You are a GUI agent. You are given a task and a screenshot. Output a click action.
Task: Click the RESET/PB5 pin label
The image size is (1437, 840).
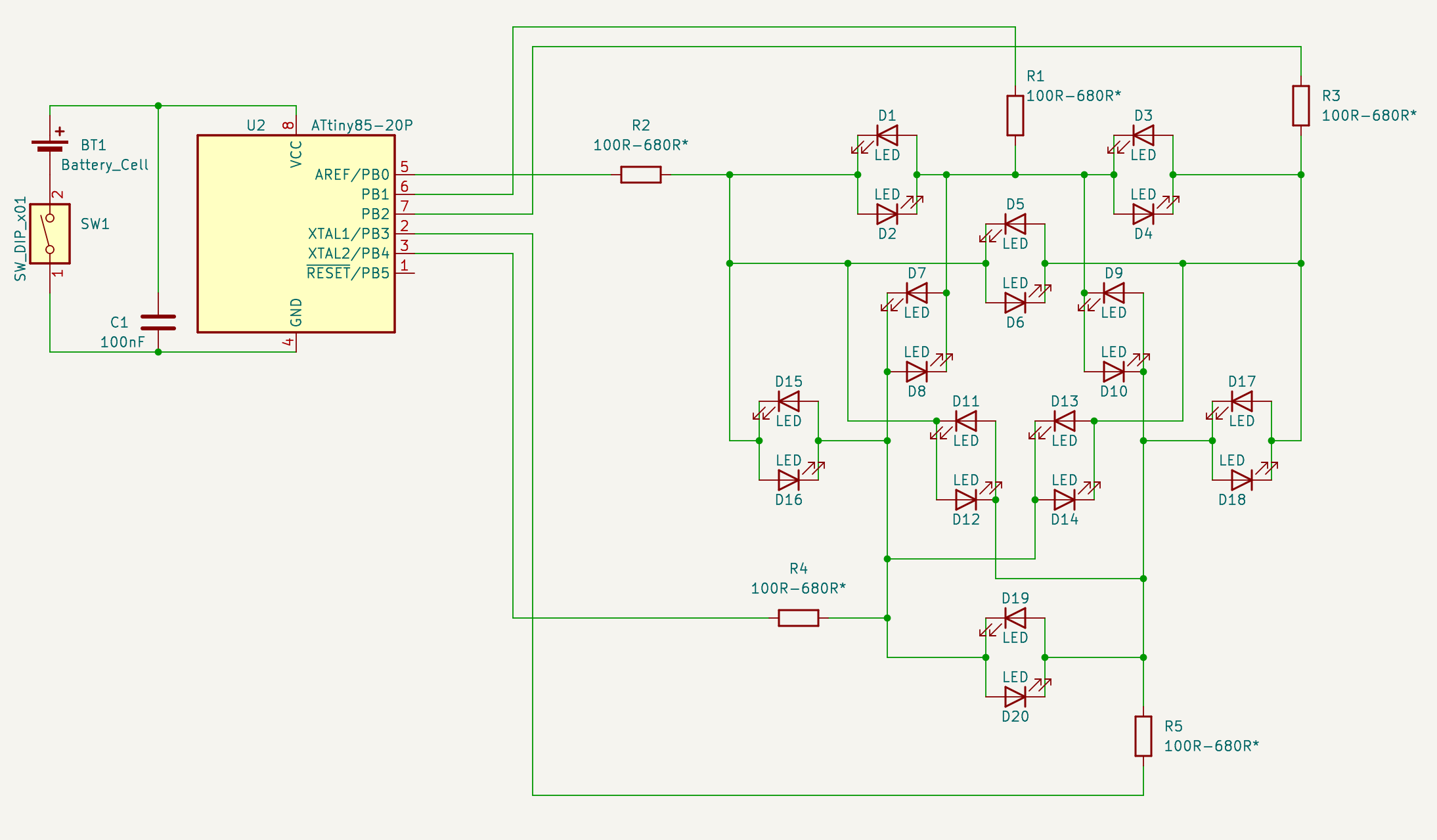pos(348,273)
